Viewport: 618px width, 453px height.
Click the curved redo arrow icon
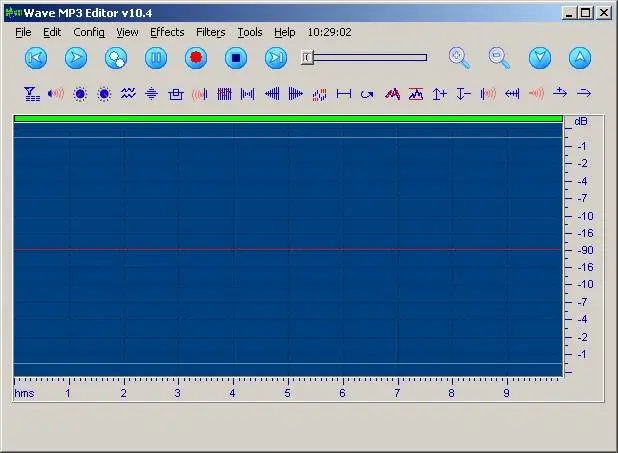[x=367, y=94]
